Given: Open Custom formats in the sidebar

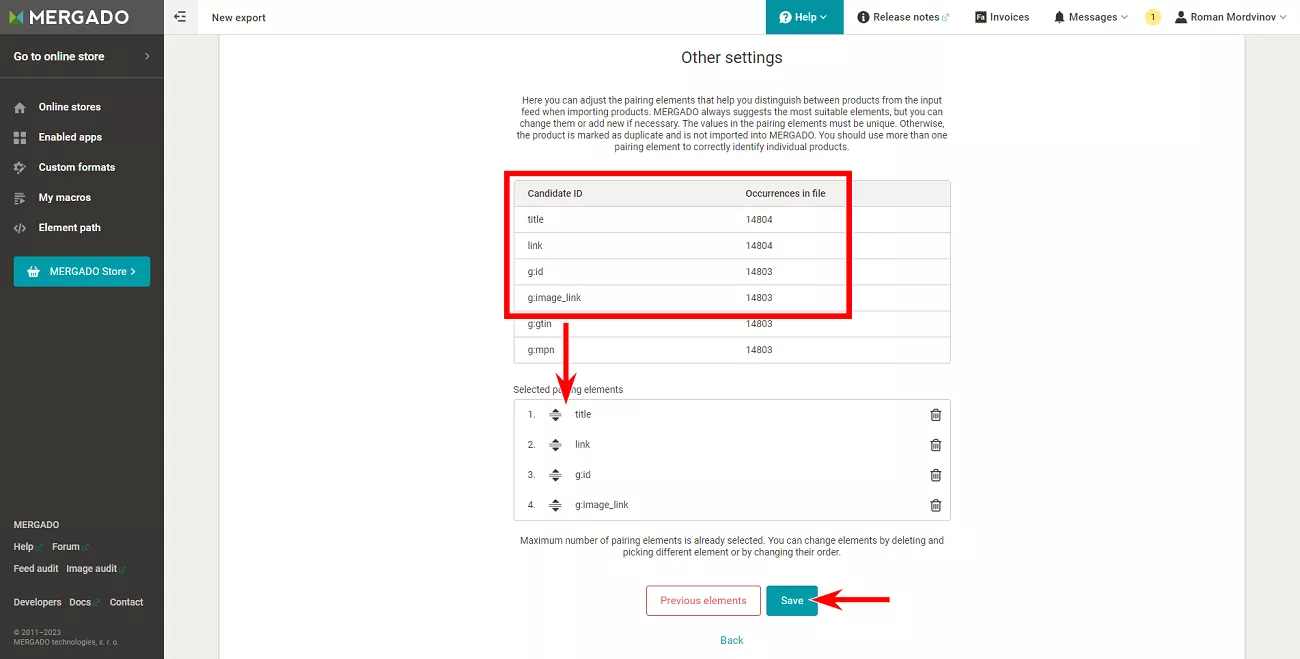Looking at the screenshot, I should (x=76, y=167).
